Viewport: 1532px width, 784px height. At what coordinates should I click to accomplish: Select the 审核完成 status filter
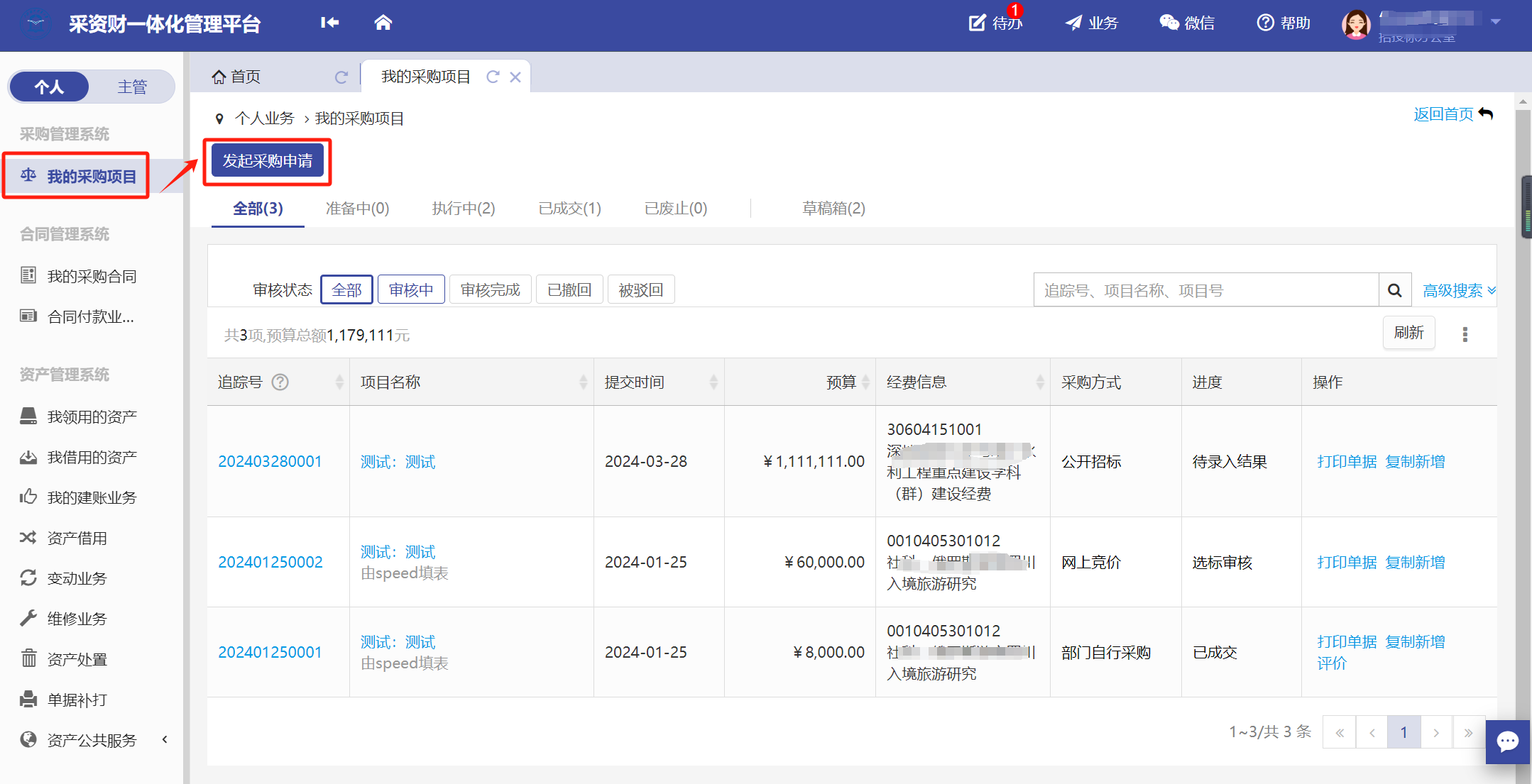coord(490,289)
